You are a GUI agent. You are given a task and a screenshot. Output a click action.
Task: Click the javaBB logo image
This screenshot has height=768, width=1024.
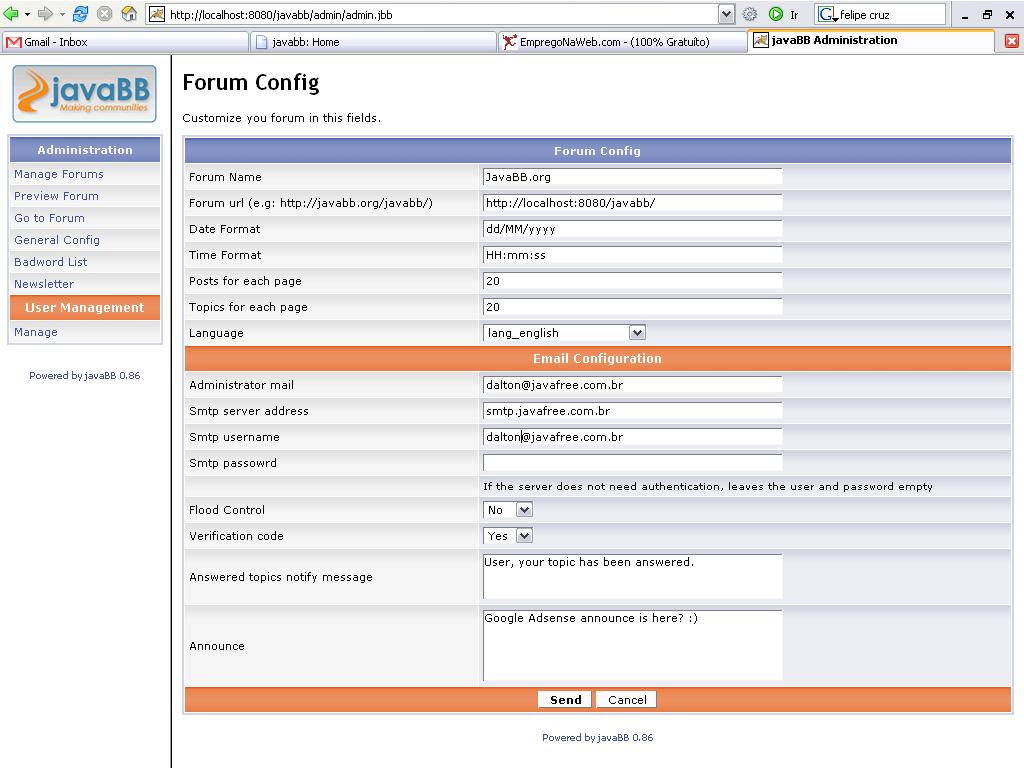coord(85,93)
